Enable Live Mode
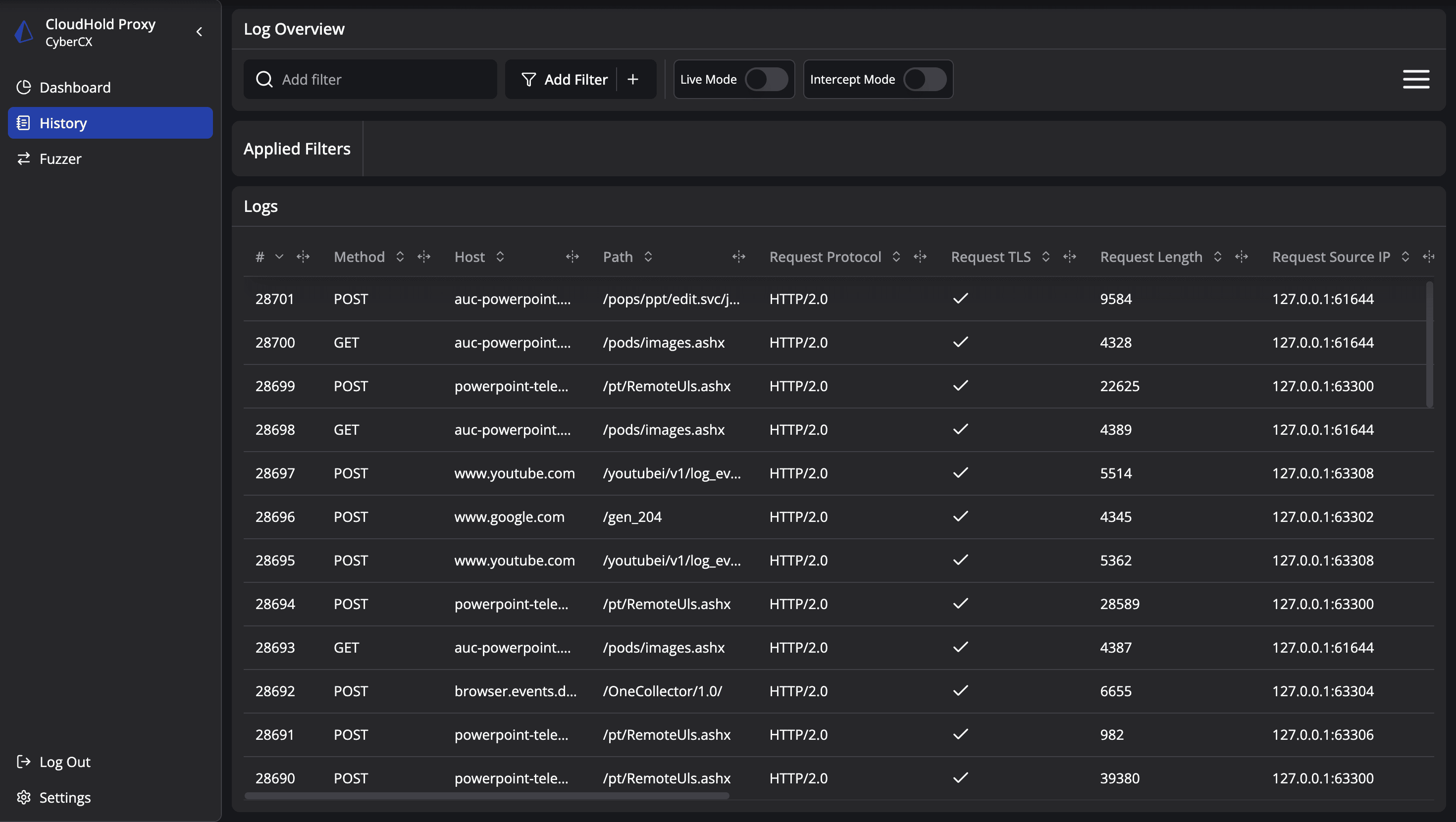Screen dimensions: 1456x822 (x=767, y=79)
